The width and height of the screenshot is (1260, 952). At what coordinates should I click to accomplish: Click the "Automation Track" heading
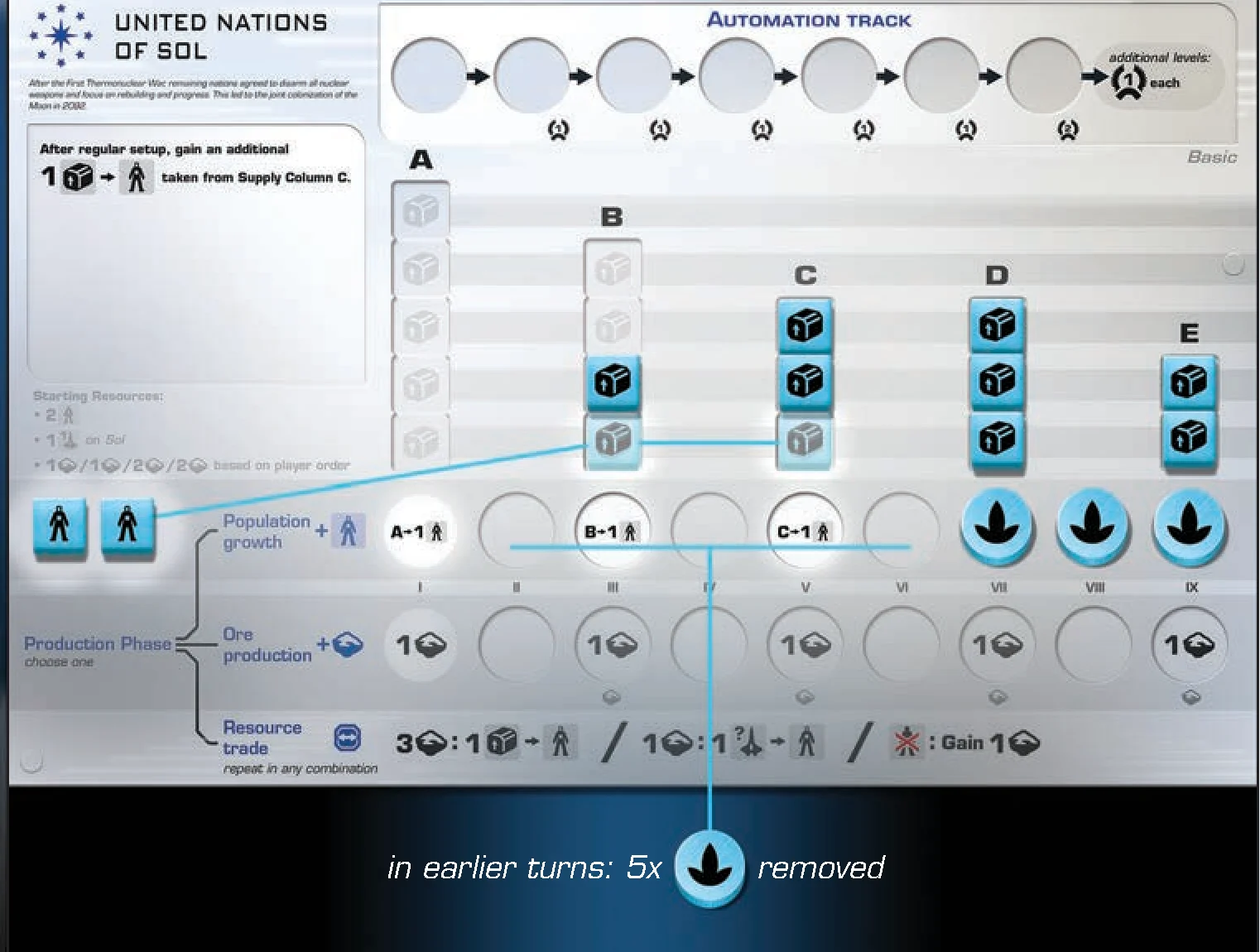pos(809,20)
